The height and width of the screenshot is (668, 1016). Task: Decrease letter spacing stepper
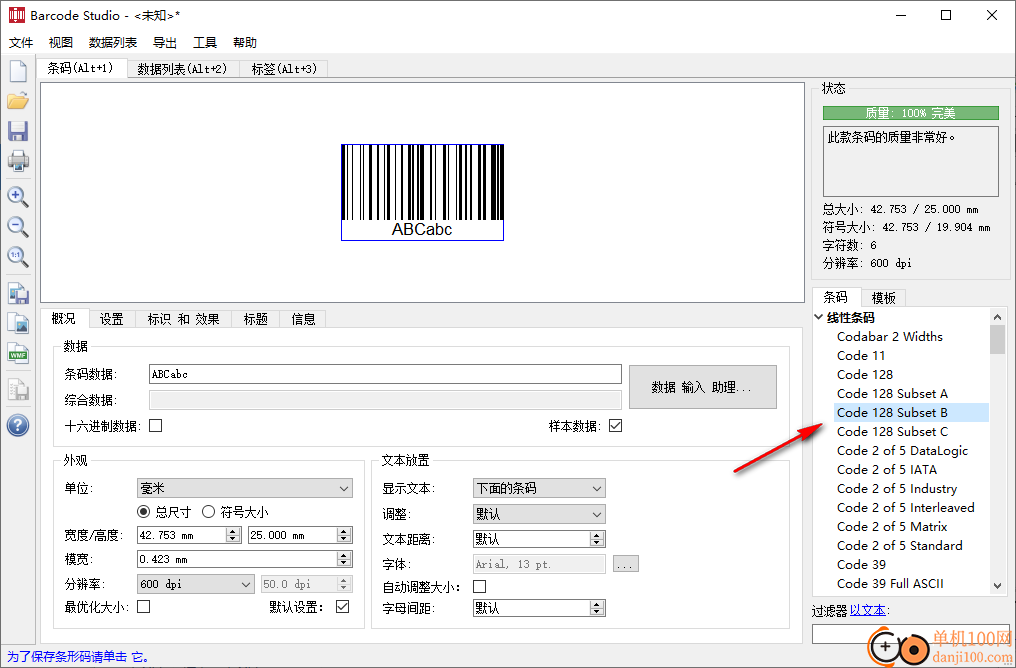click(597, 612)
